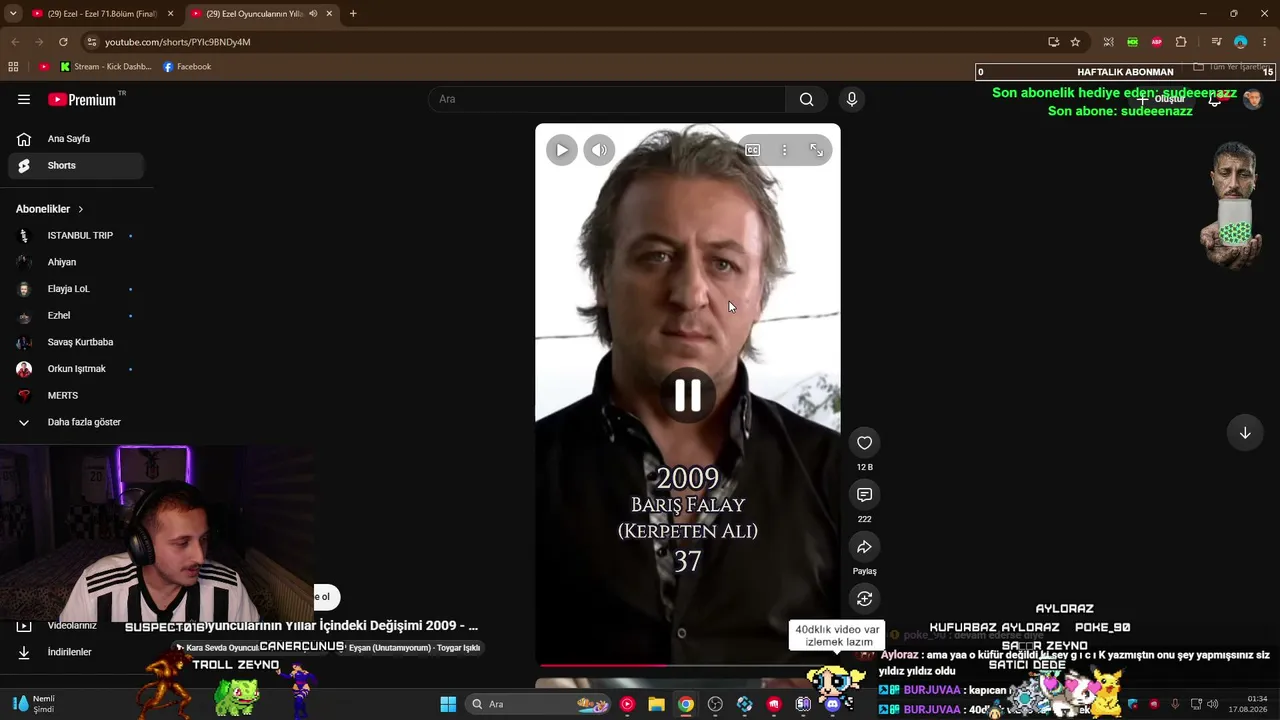The width and height of the screenshot is (1280, 720).
Task: Open the Extensions puzzle menu
Action: click(1181, 42)
